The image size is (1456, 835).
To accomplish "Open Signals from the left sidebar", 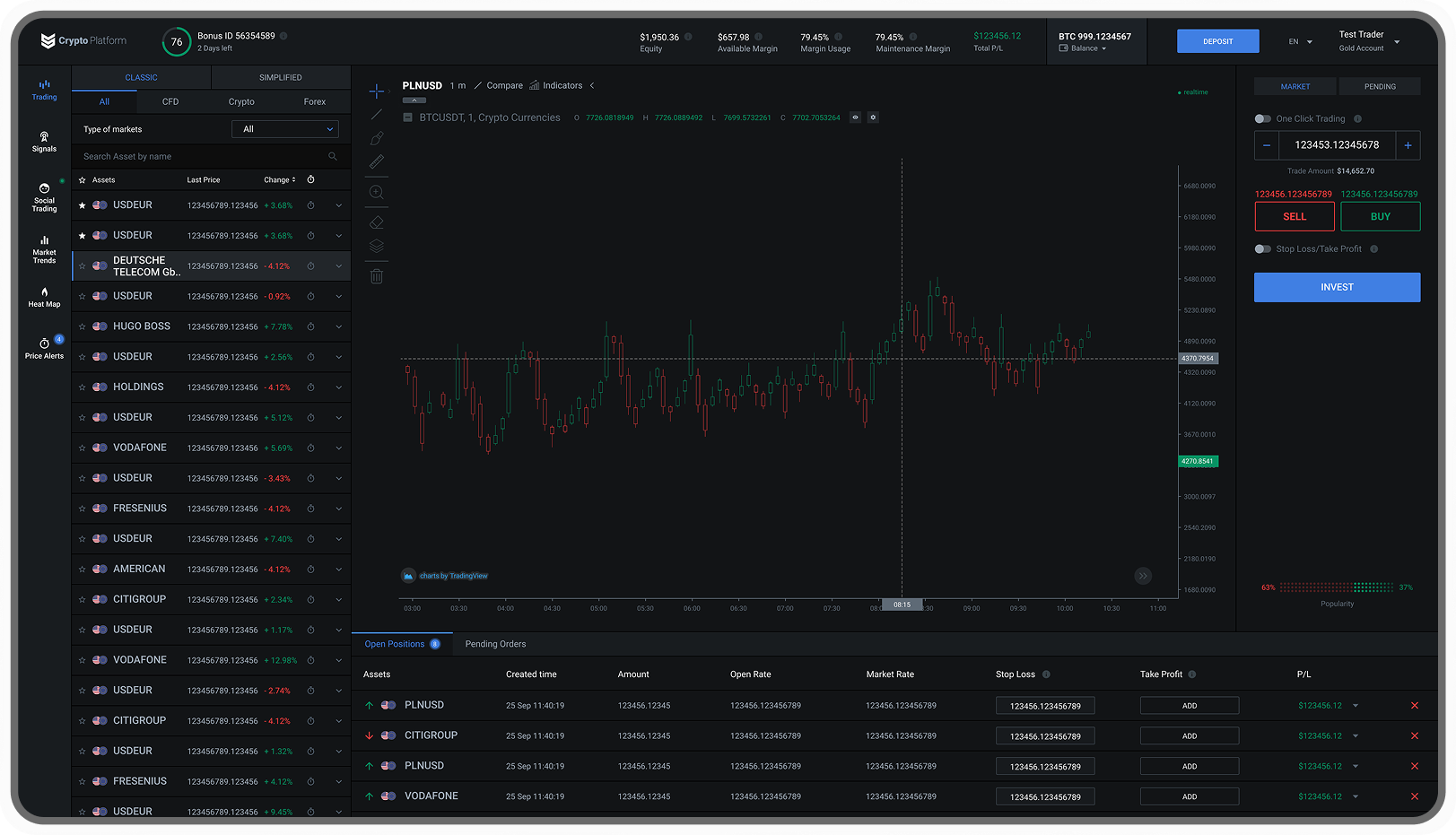I will 44,142.
